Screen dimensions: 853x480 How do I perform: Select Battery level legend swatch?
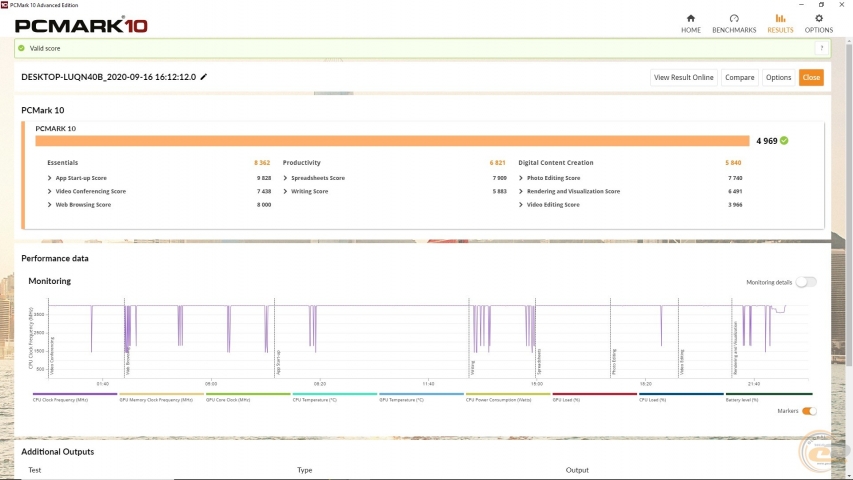coord(769,393)
